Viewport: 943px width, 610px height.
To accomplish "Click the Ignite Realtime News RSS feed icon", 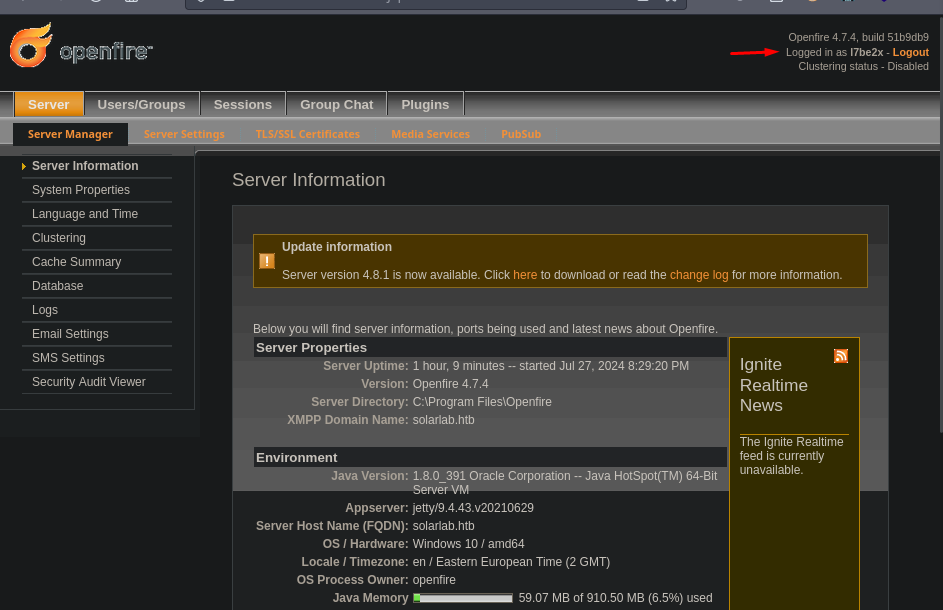I will pyautogui.click(x=841, y=356).
